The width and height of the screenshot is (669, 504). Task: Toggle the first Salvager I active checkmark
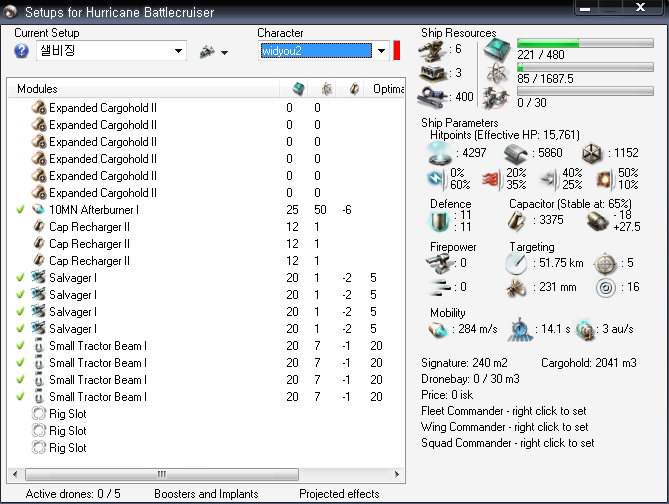pyautogui.click(x=20, y=278)
